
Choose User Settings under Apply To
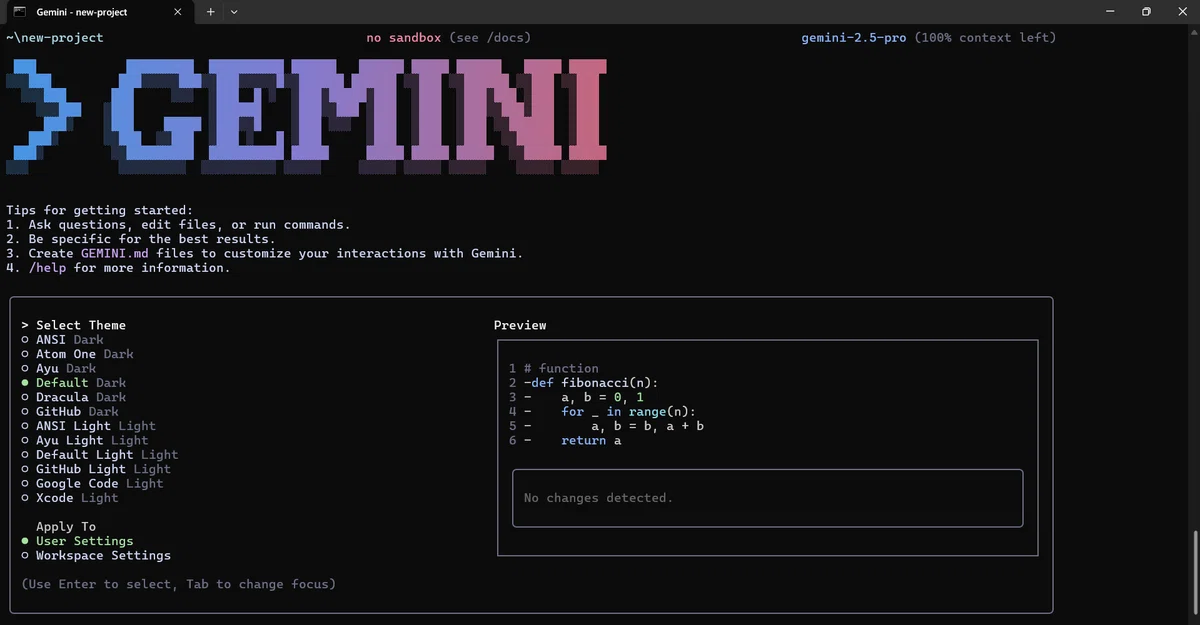(77, 541)
